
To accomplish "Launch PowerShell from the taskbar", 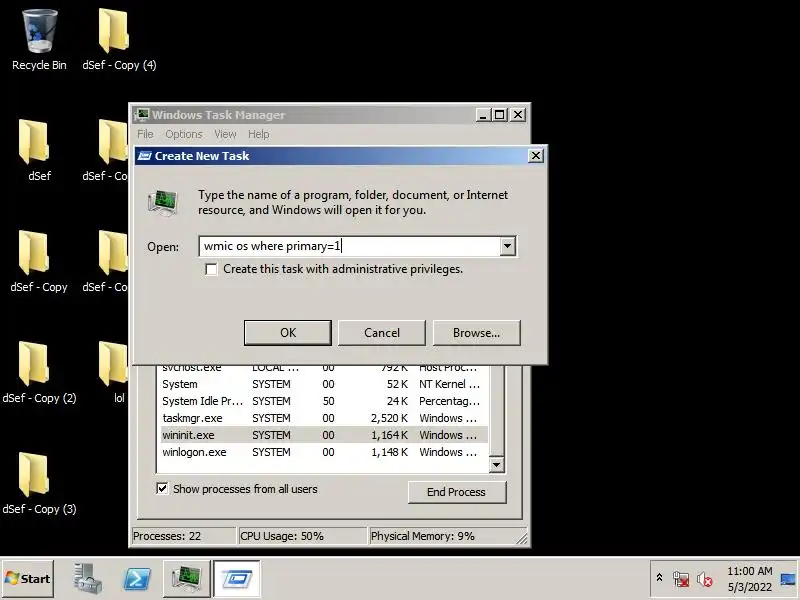I will [x=137, y=579].
